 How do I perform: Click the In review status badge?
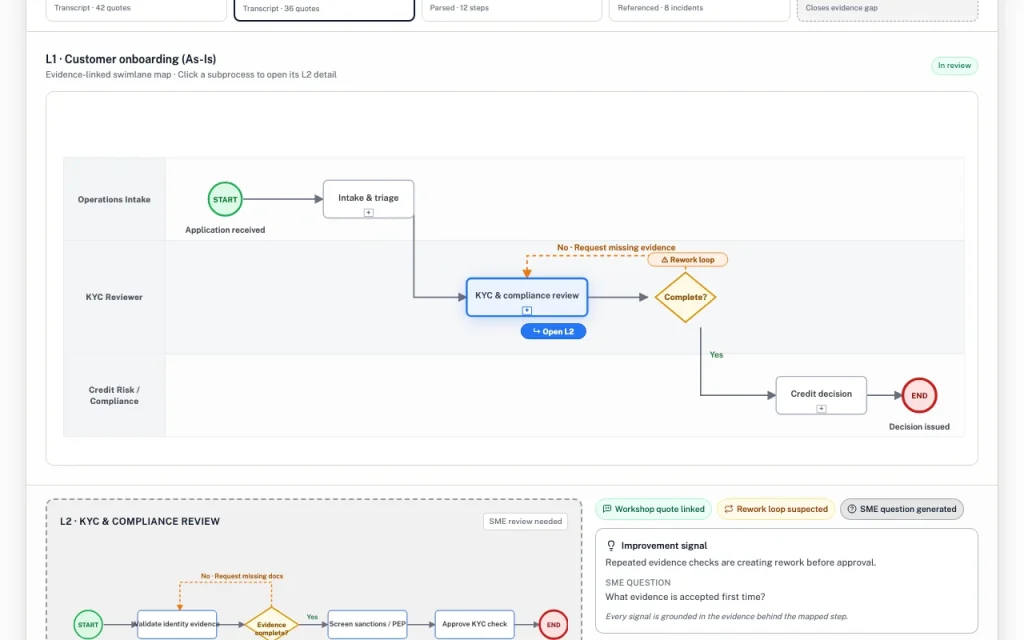(x=954, y=65)
